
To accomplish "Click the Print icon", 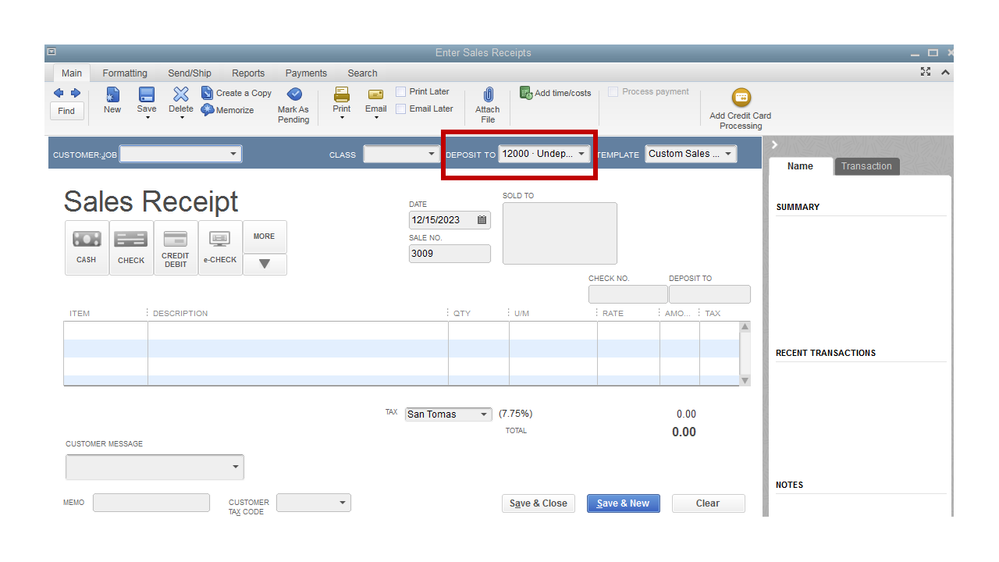I will 341,95.
